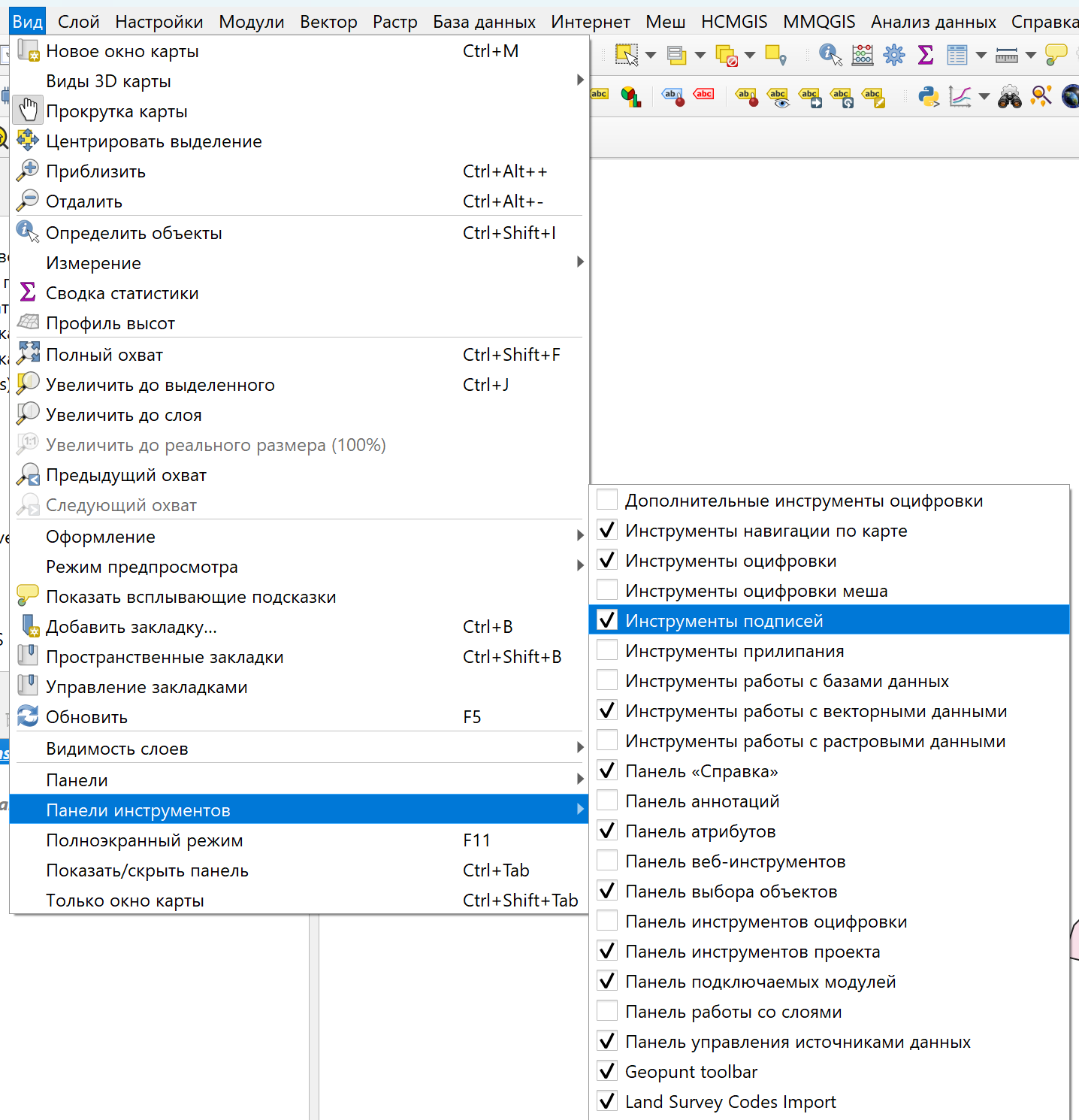Viewport: 1079px width, 1120px height.
Task: Expand the Режим предпросмотра submenu
Action: 299,567
